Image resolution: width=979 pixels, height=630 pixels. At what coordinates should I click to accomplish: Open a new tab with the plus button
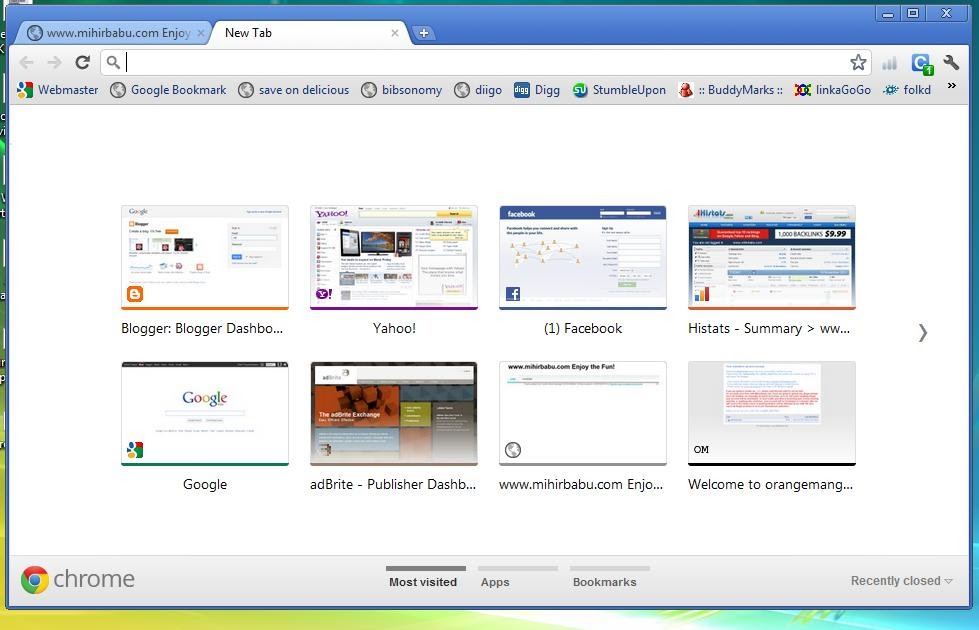(423, 33)
